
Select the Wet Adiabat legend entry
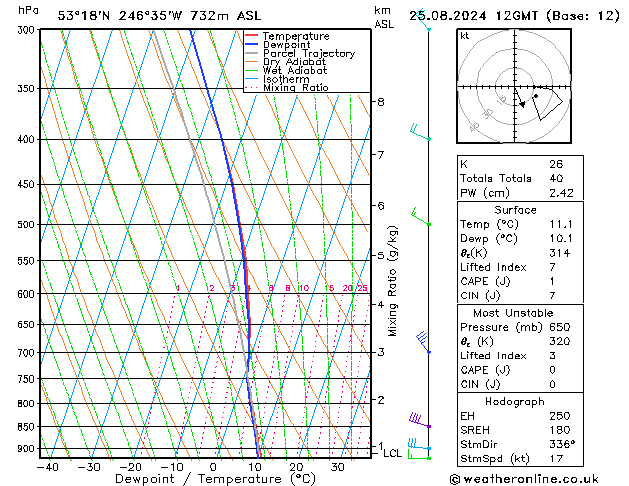point(286,71)
